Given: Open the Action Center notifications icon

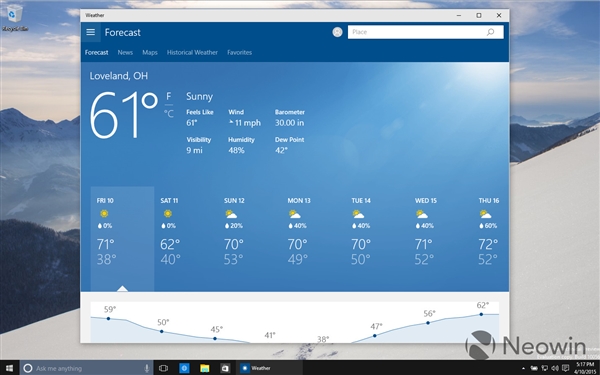Looking at the screenshot, I should click(566, 368).
